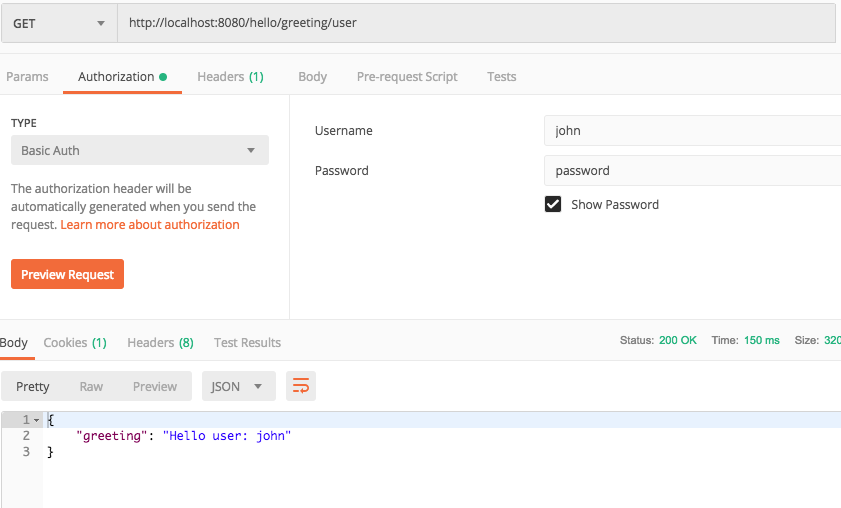Screen dimensions: 841x508
Task: Show the Test Results tab
Action: point(247,343)
